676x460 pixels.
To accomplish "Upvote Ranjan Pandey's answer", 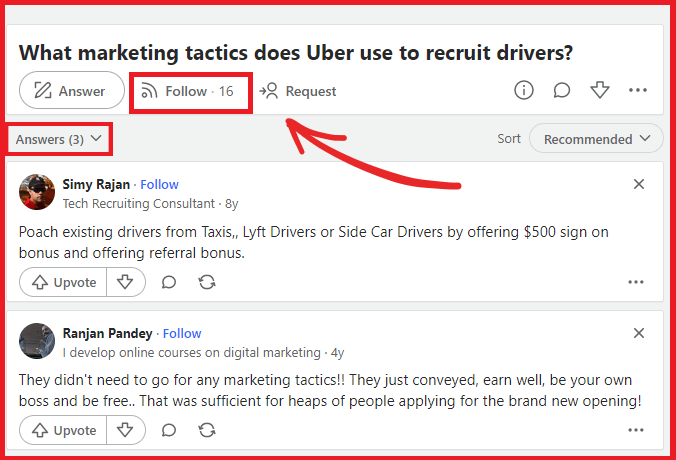I will 63,430.
